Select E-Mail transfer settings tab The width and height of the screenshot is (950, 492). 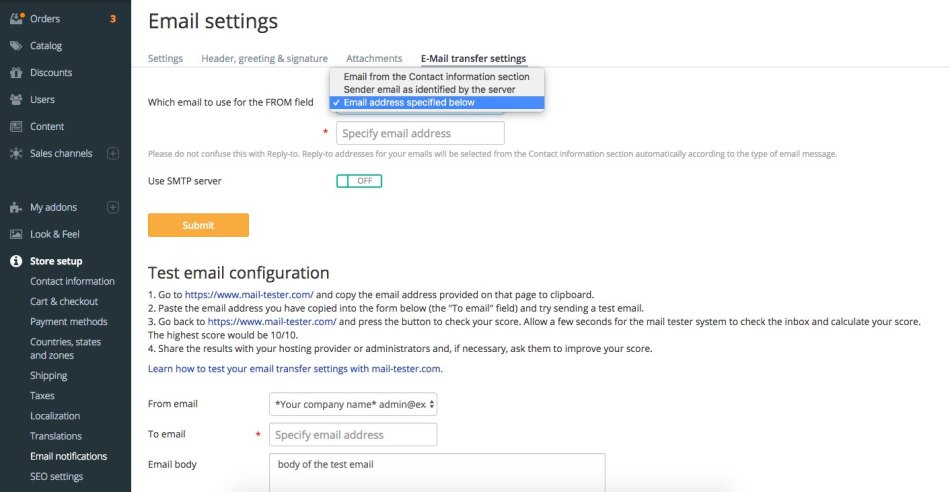(x=474, y=59)
